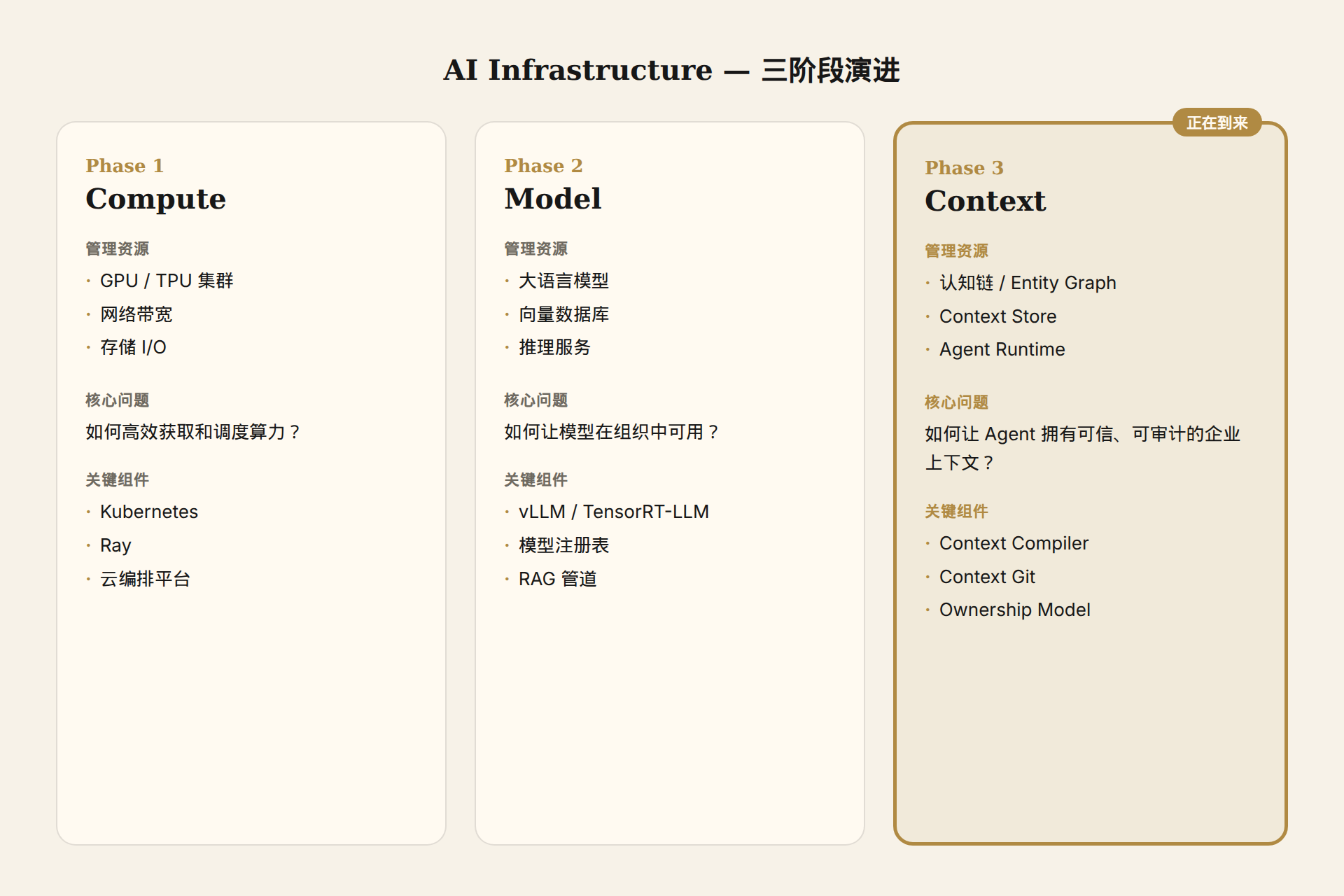Click the 'Model' heading

point(552,199)
